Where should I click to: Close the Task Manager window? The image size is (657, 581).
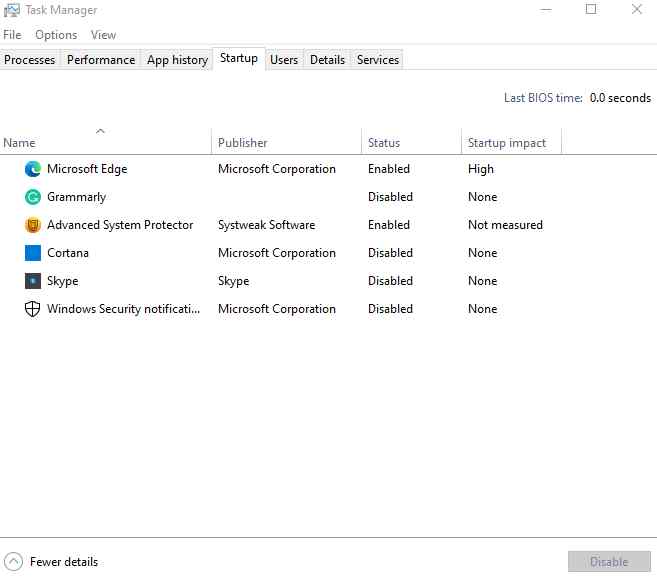(637, 9)
